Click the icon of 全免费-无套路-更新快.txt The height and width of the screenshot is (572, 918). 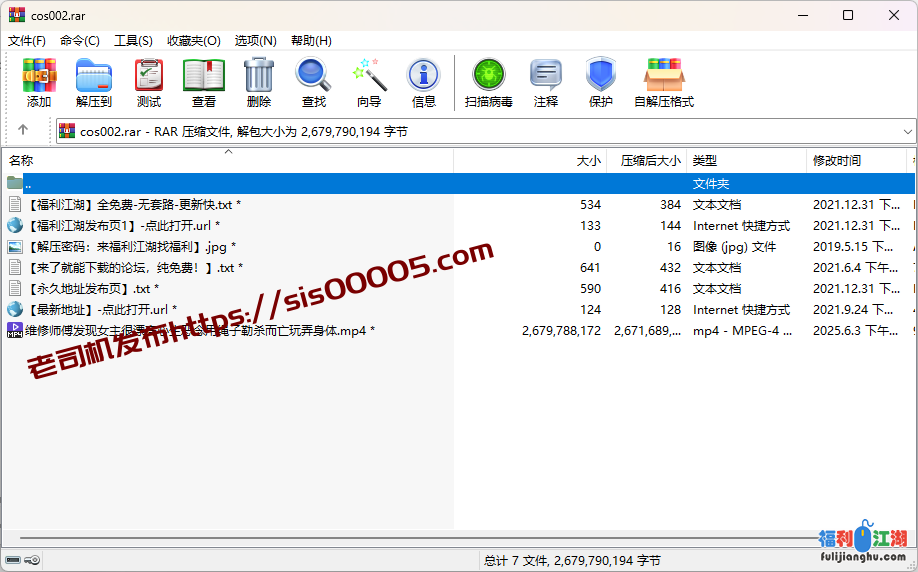15,204
